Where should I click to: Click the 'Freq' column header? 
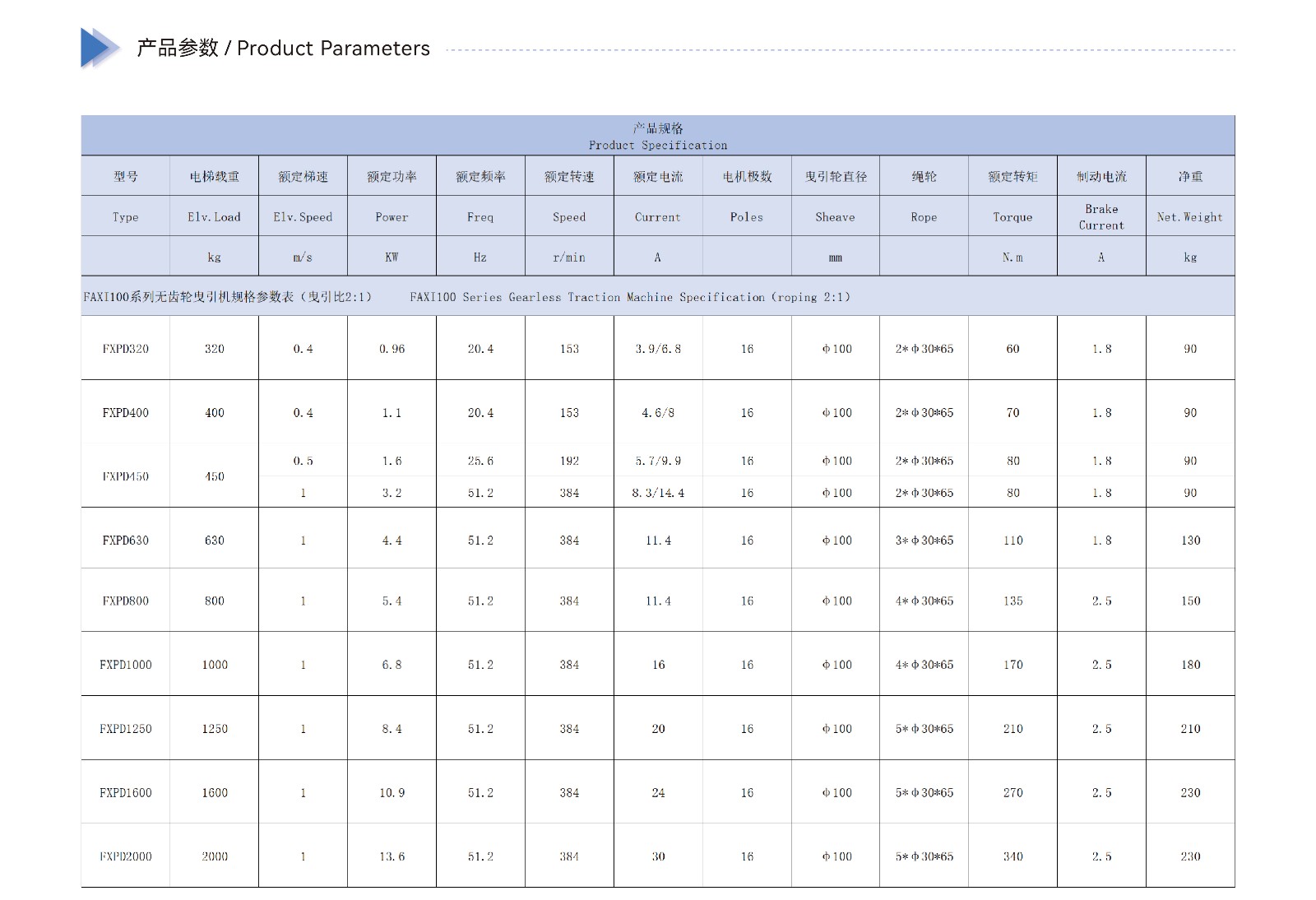click(x=480, y=217)
